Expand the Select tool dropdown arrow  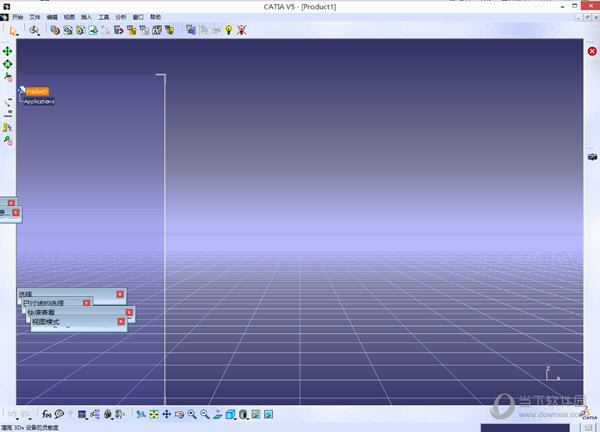[x=17, y=34]
